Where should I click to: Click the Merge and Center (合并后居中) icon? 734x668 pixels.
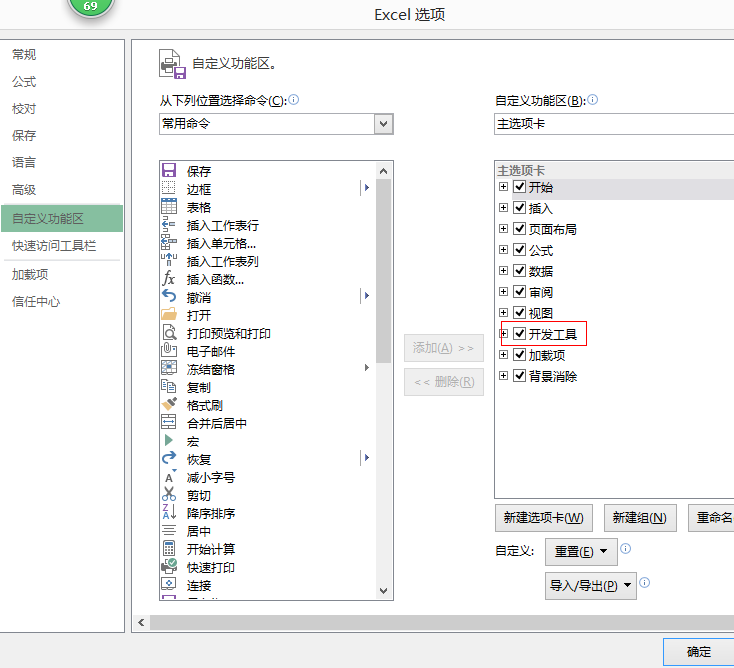point(169,423)
